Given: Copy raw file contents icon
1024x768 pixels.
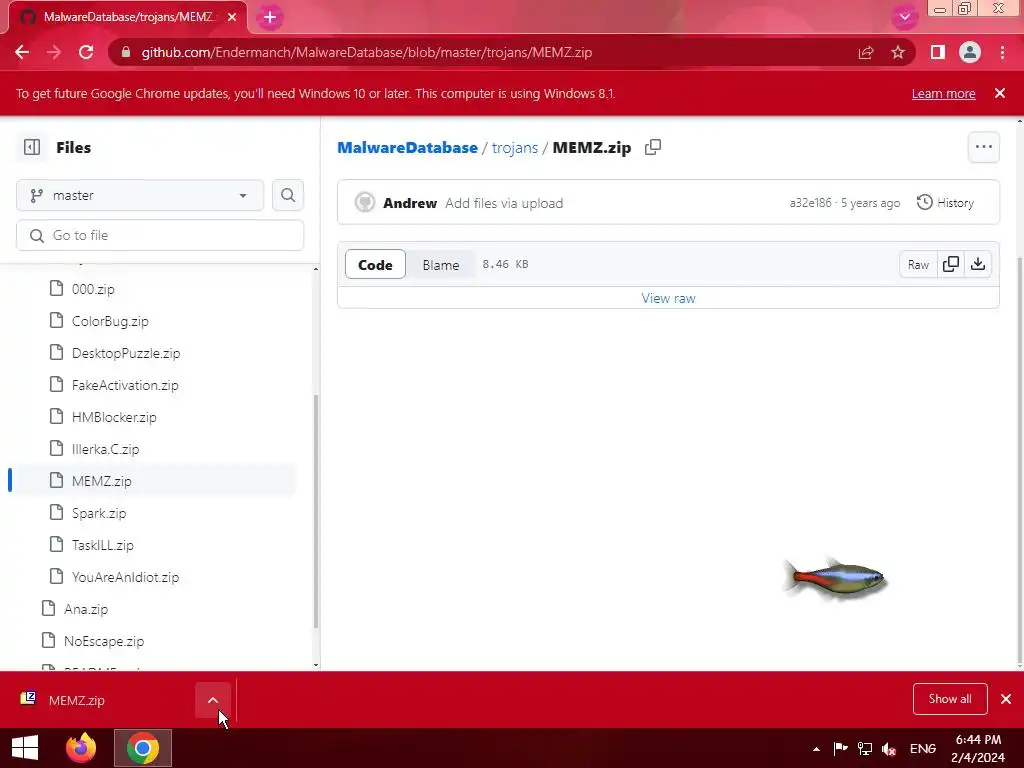Looking at the screenshot, I should click(951, 264).
